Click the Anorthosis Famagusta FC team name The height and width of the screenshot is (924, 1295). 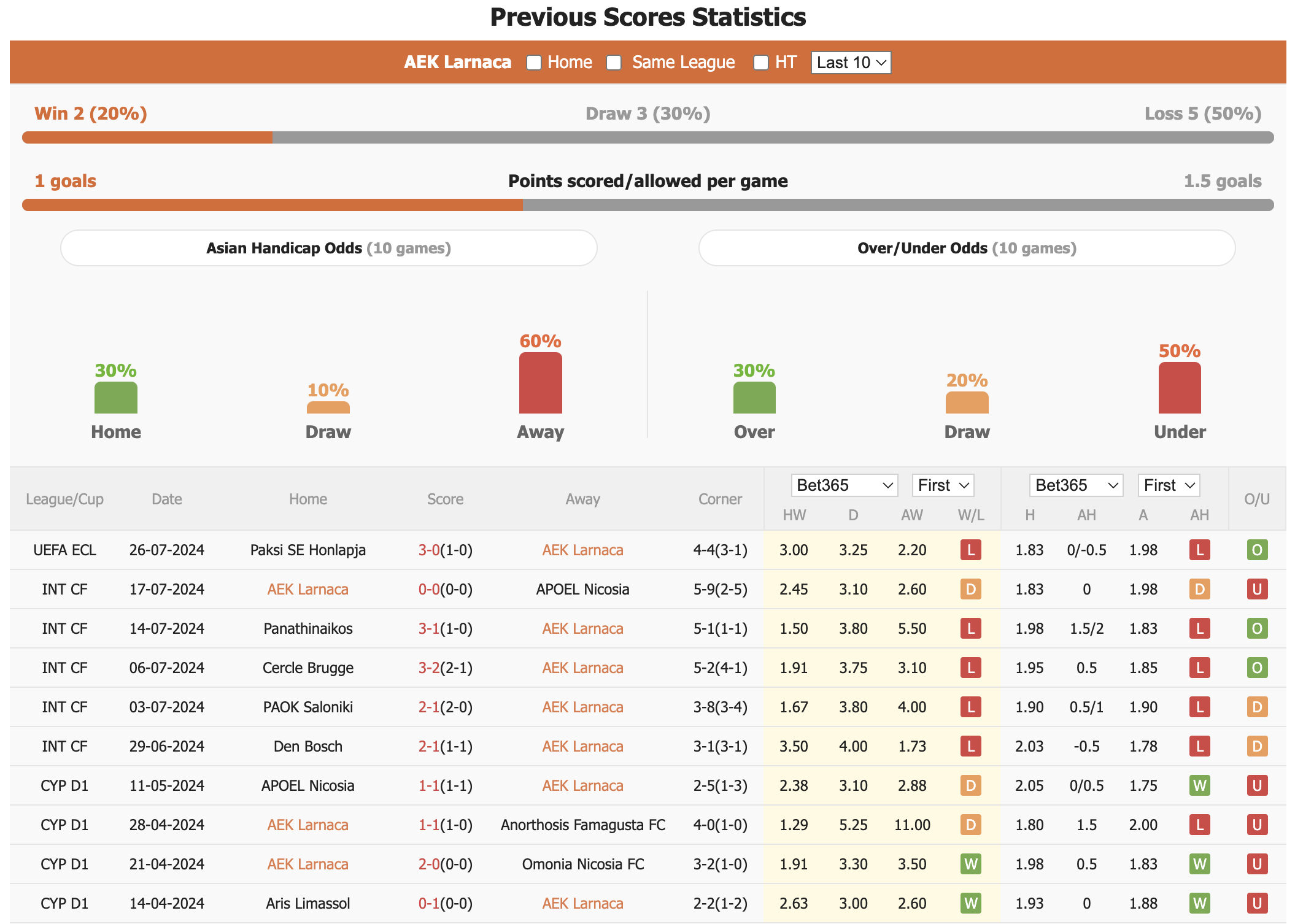click(583, 825)
